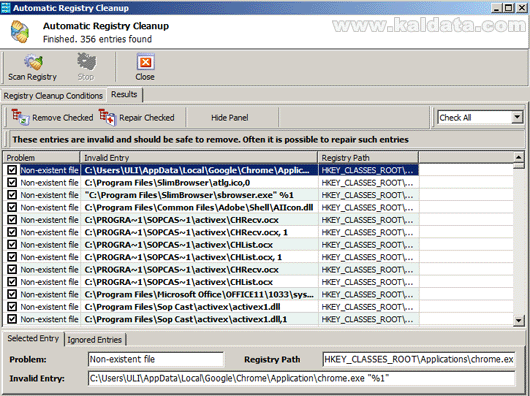Click the Registry Path input field

419,359
